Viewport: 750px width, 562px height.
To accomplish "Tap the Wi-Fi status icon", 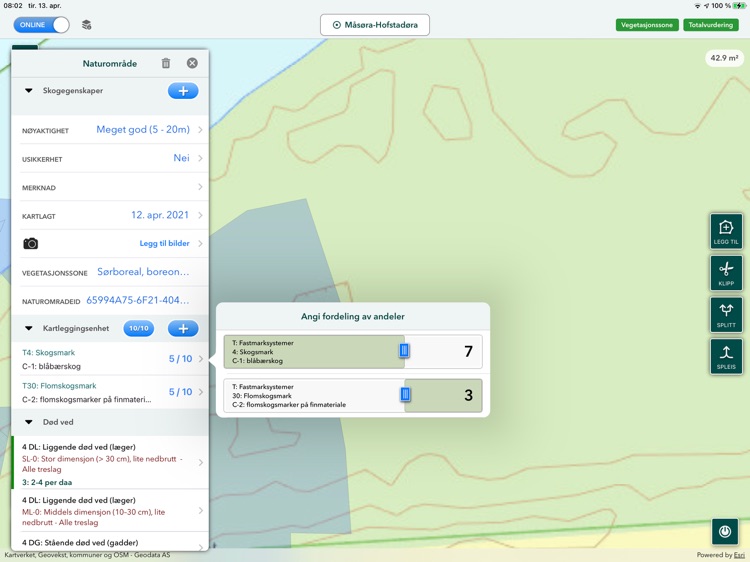I will 697,6.
